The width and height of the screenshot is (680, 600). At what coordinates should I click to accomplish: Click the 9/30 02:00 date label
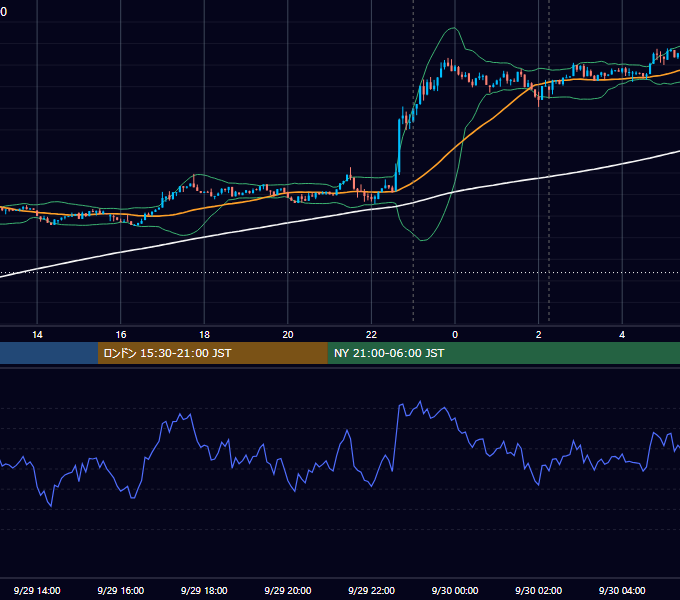(x=539, y=590)
